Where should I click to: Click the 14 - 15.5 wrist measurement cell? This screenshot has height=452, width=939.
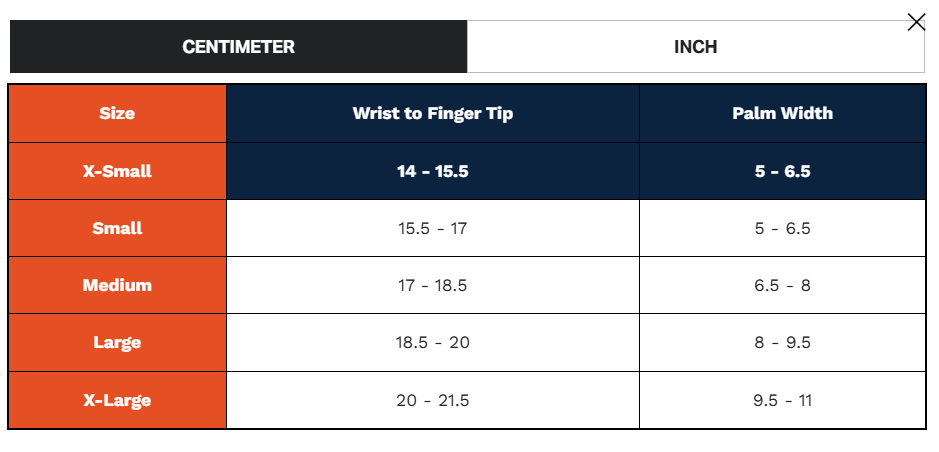point(432,171)
